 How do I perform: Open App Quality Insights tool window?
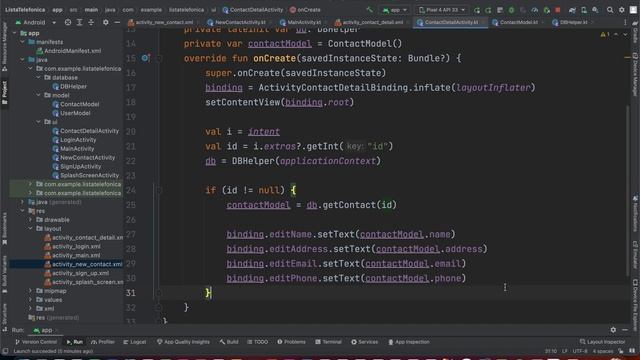pyautogui.click(x=183, y=342)
